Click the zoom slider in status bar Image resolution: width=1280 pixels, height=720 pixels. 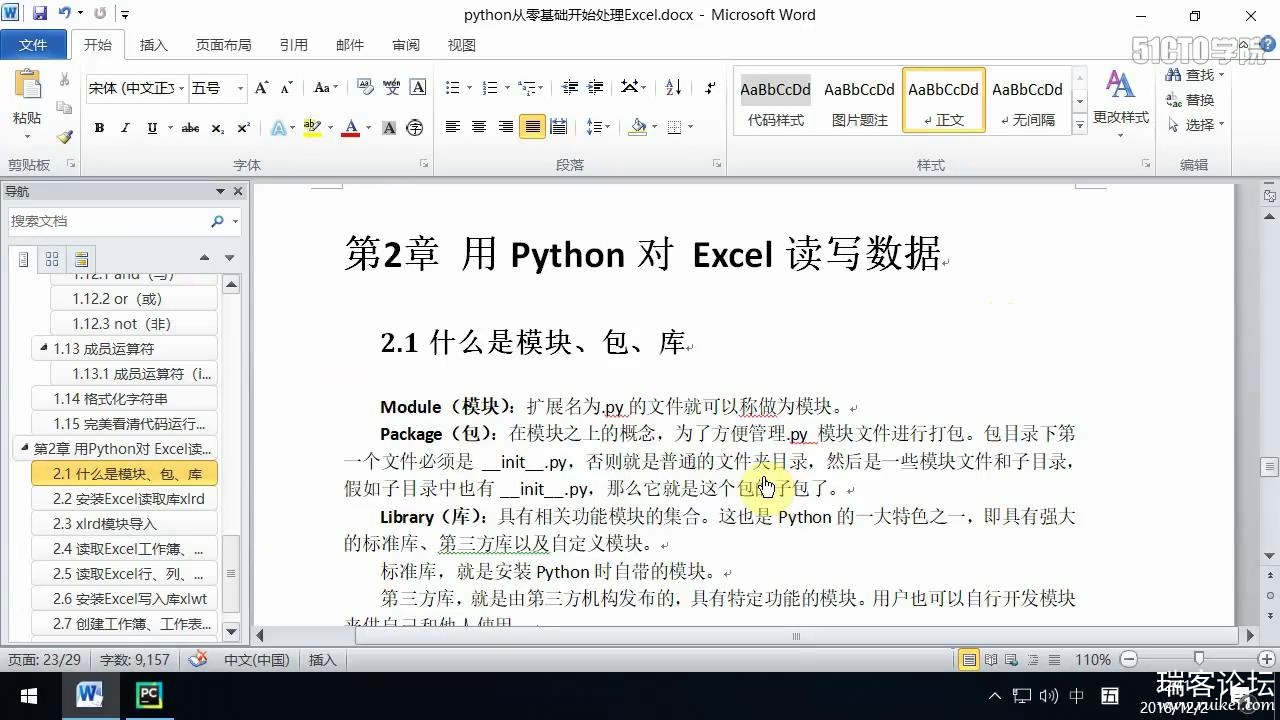click(1198, 659)
